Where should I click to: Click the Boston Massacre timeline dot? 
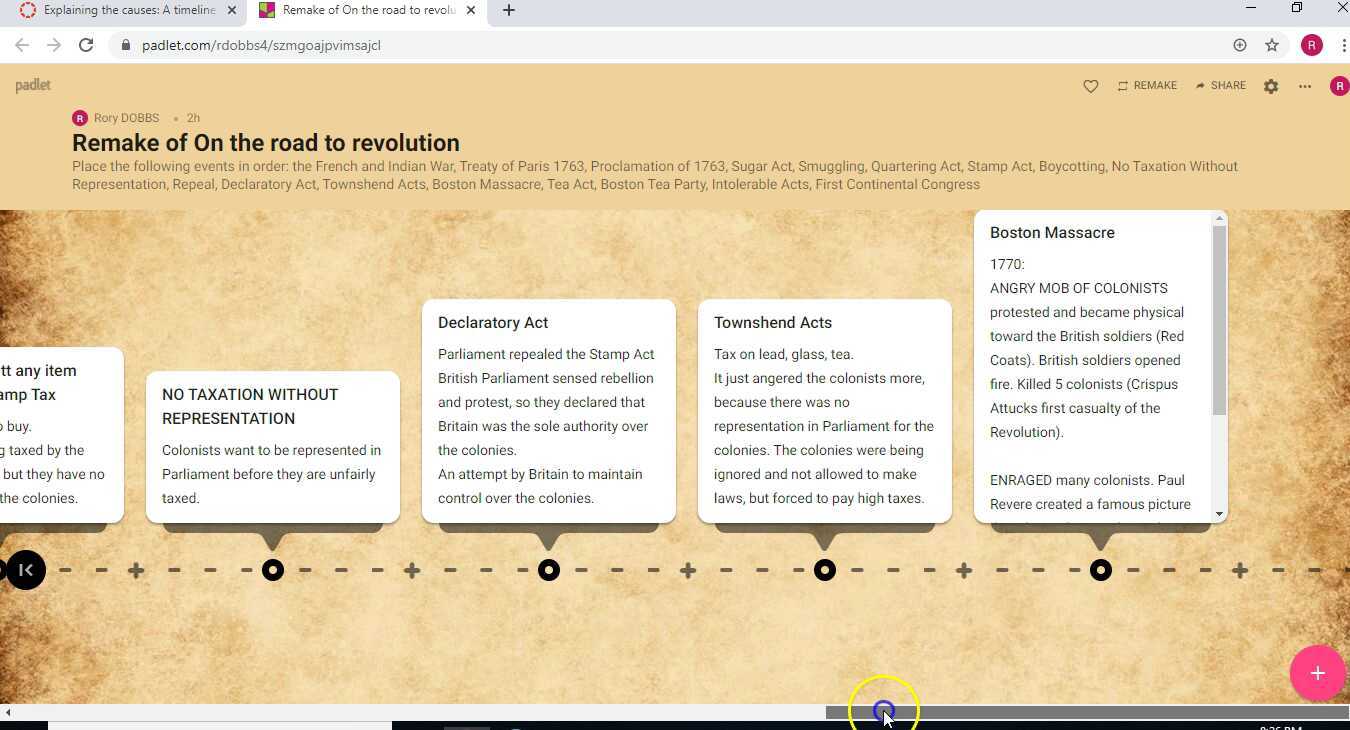1100,570
